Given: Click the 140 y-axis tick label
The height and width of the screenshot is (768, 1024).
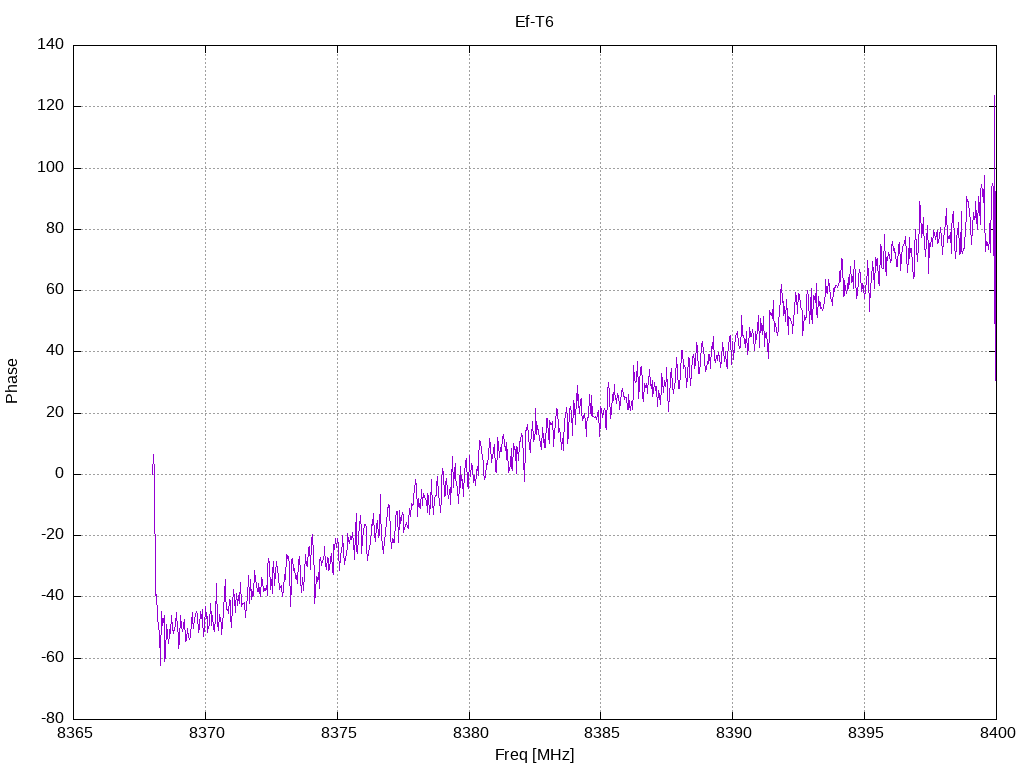Looking at the screenshot, I should click(52, 45).
